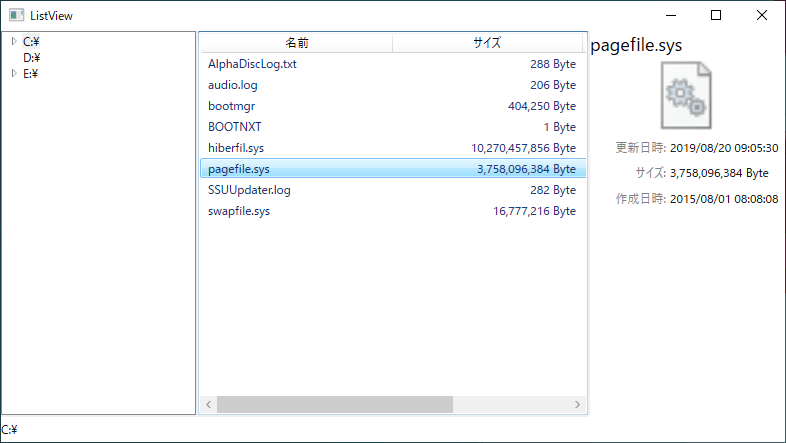Click the details pane size value 3,758,096,384 Byte
This screenshot has height=443, width=786.
pos(719,173)
